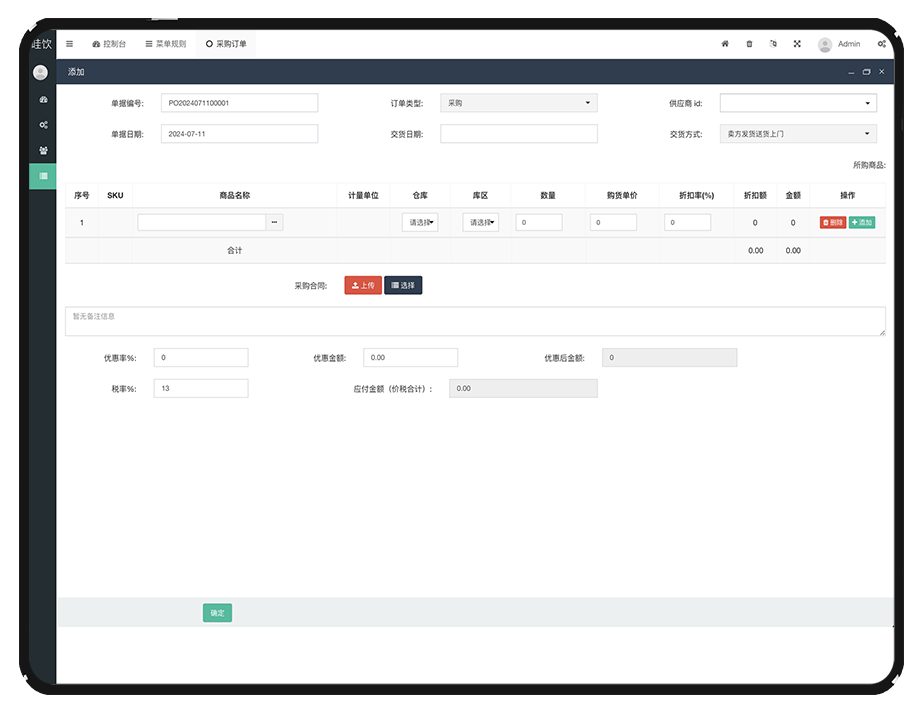Open the users group icon in sidebar

(x=43, y=150)
